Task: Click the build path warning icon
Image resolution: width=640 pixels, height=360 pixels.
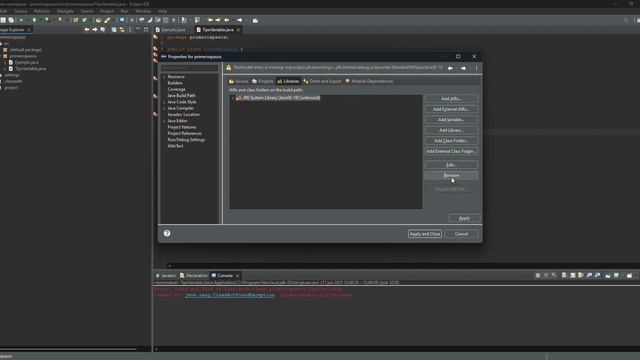Action: [229, 68]
